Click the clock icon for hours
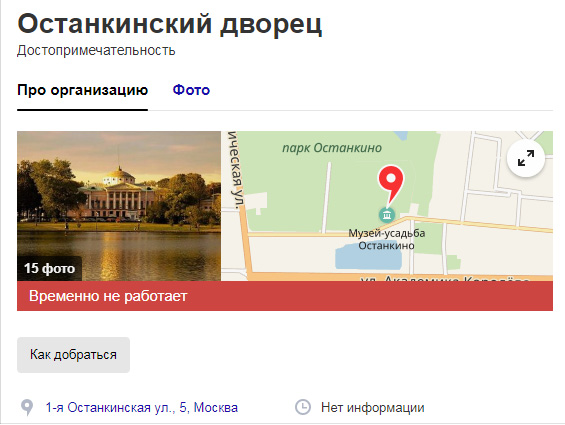 point(303,407)
